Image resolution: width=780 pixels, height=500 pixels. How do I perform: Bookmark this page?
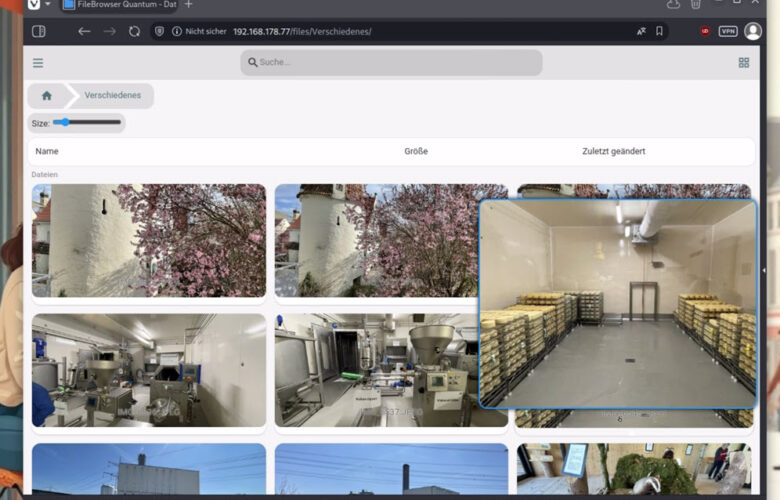[659, 31]
